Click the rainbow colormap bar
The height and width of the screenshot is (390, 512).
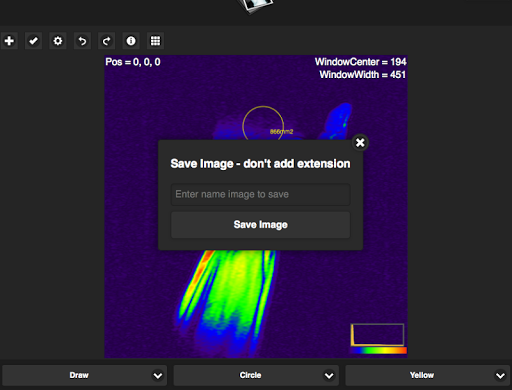pos(379,350)
